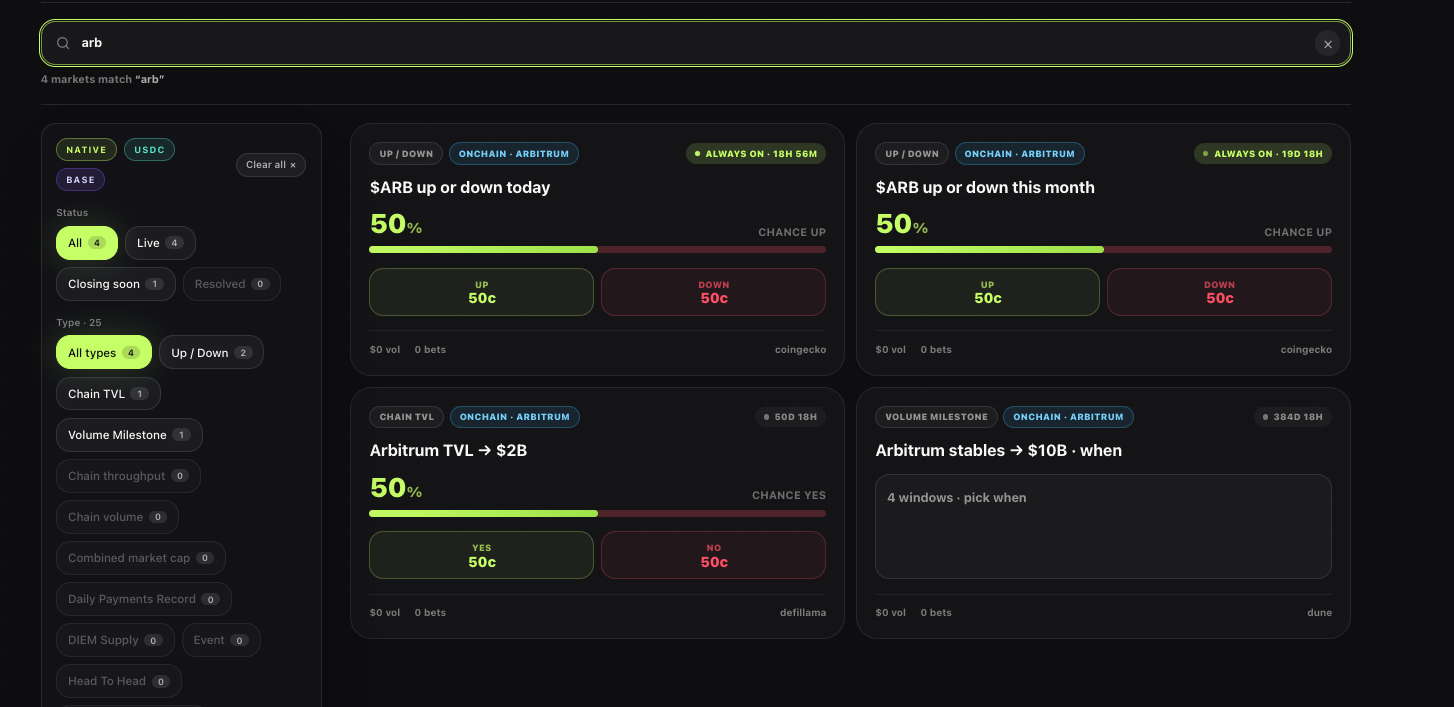Toggle the BASE filter chip
Viewport: 1454px width, 707px height.
click(81, 180)
